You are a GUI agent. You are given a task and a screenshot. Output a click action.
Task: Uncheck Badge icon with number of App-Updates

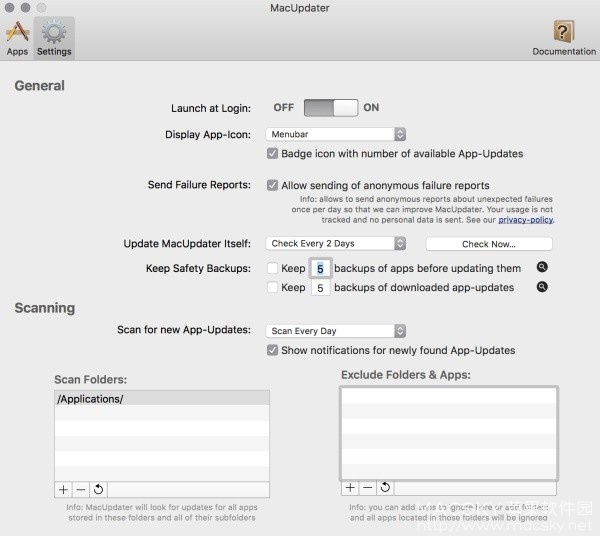tap(272, 154)
